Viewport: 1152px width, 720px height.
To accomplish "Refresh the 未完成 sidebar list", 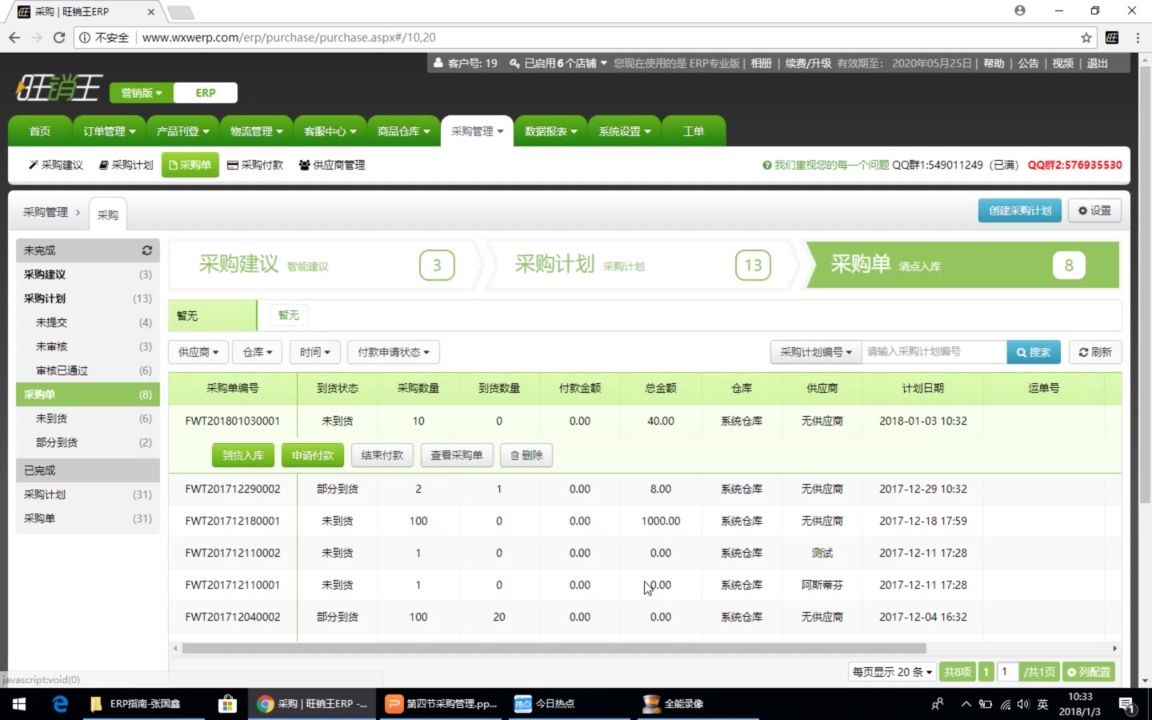I will point(147,250).
